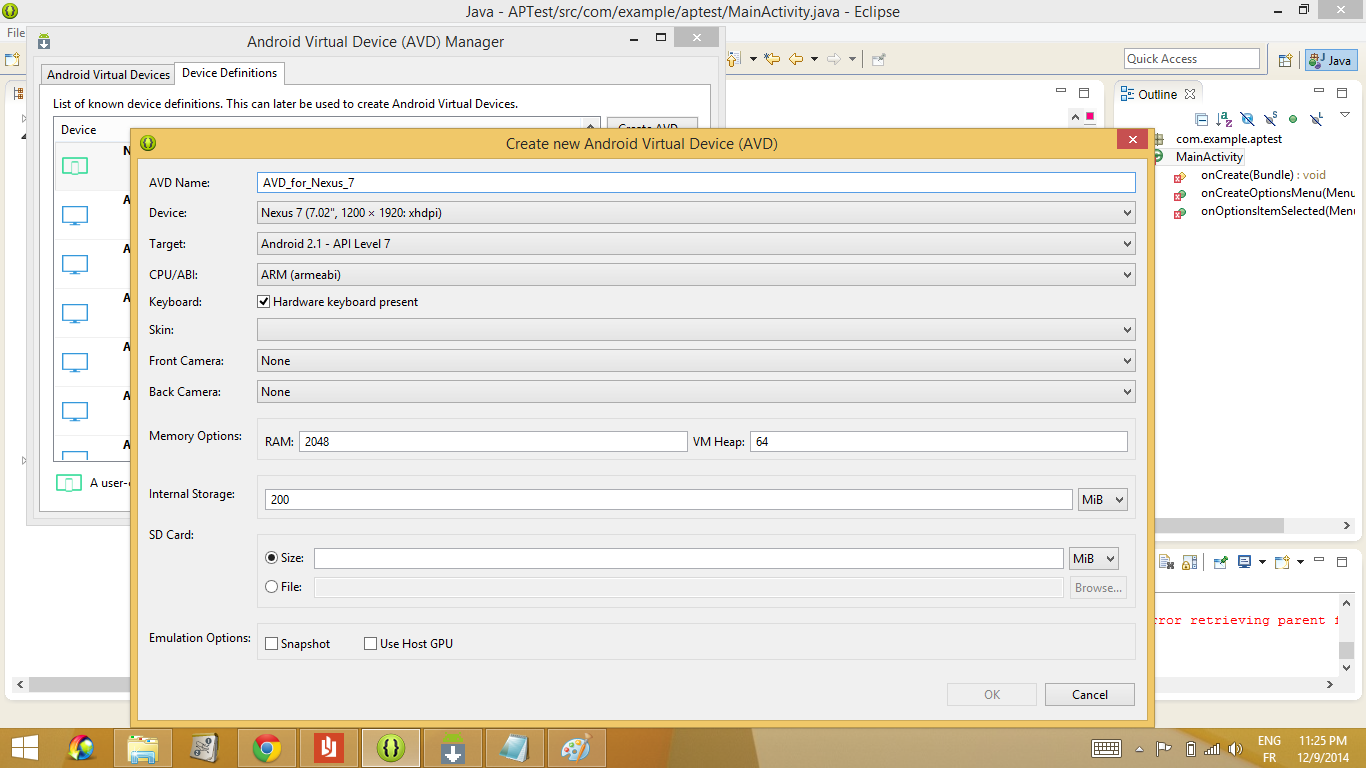
Task: Select onCreate(Bundle) in the Outline
Action: point(1247,175)
